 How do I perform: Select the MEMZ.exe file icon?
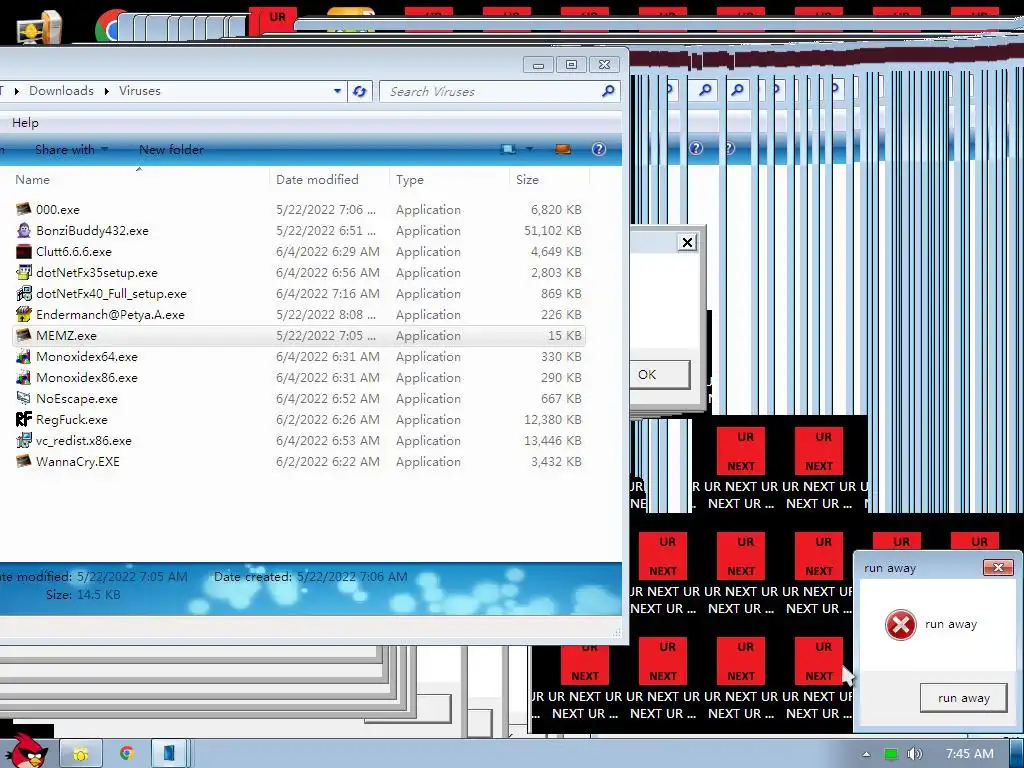pyautogui.click(x=24, y=335)
